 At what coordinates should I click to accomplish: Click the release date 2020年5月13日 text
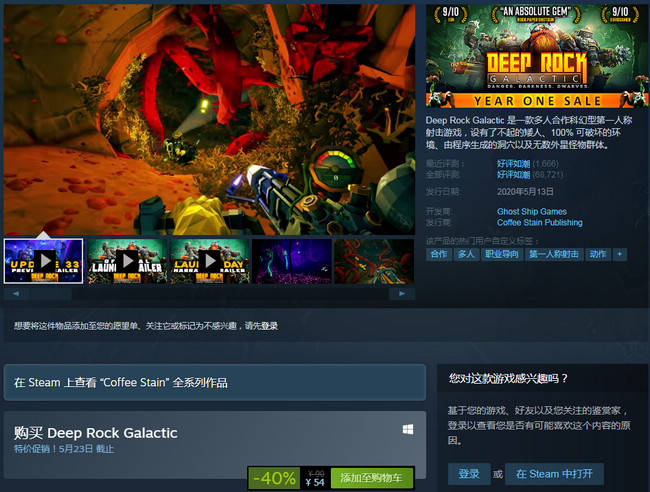(525, 191)
